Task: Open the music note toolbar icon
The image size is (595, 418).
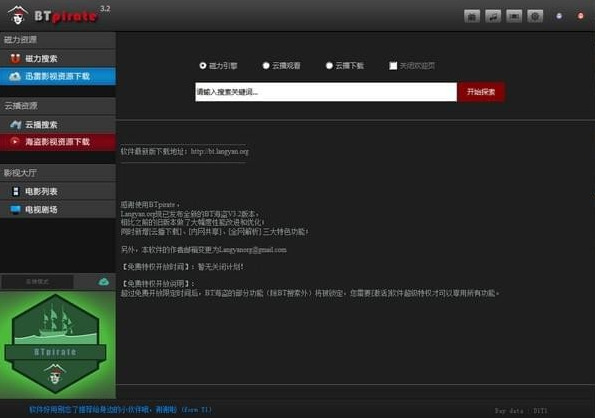Action: (x=493, y=16)
